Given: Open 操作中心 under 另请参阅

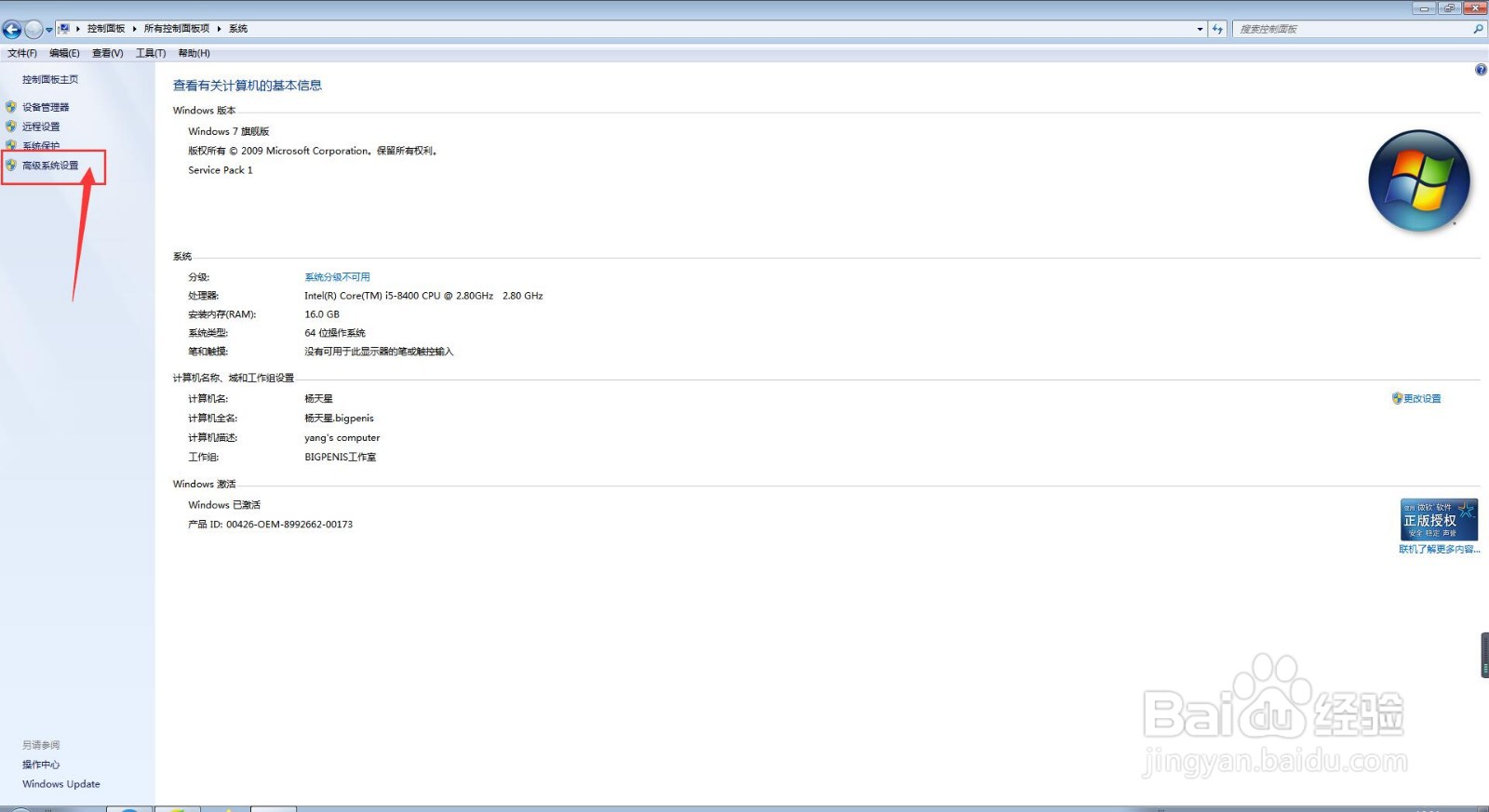Looking at the screenshot, I should 41,765.
